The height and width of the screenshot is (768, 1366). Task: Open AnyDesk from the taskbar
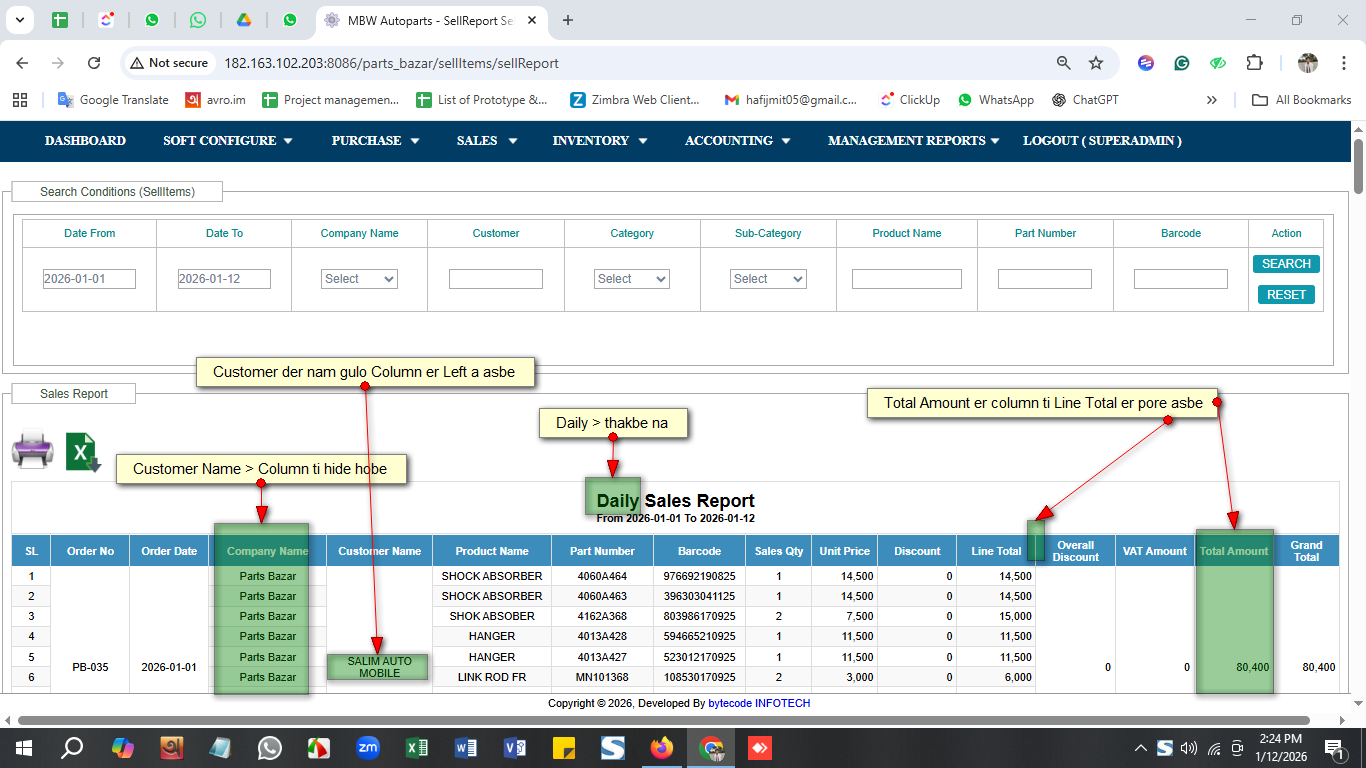pos(759,748)
